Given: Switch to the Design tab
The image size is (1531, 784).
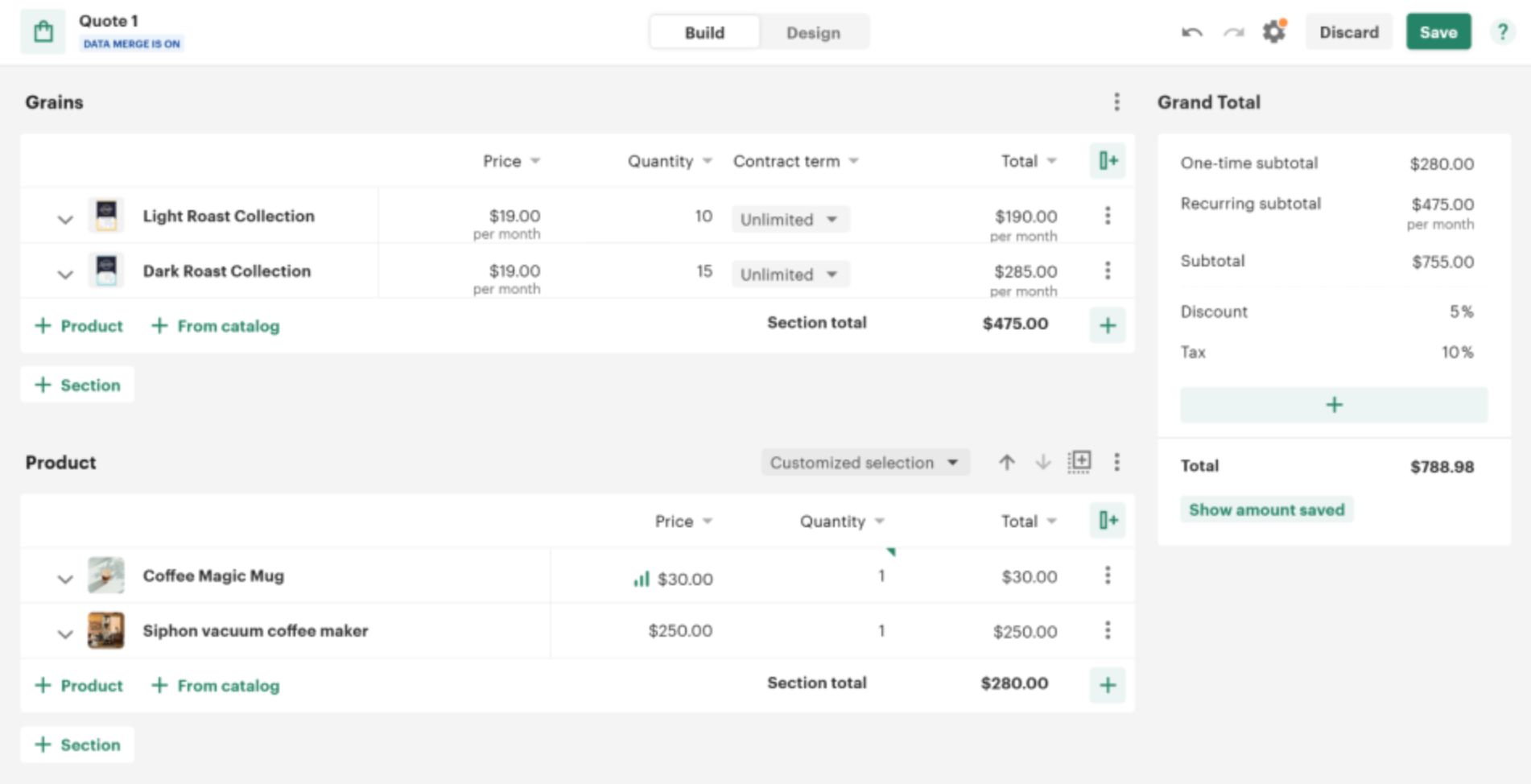Looking at the screenshot, I should coord(813,33).
